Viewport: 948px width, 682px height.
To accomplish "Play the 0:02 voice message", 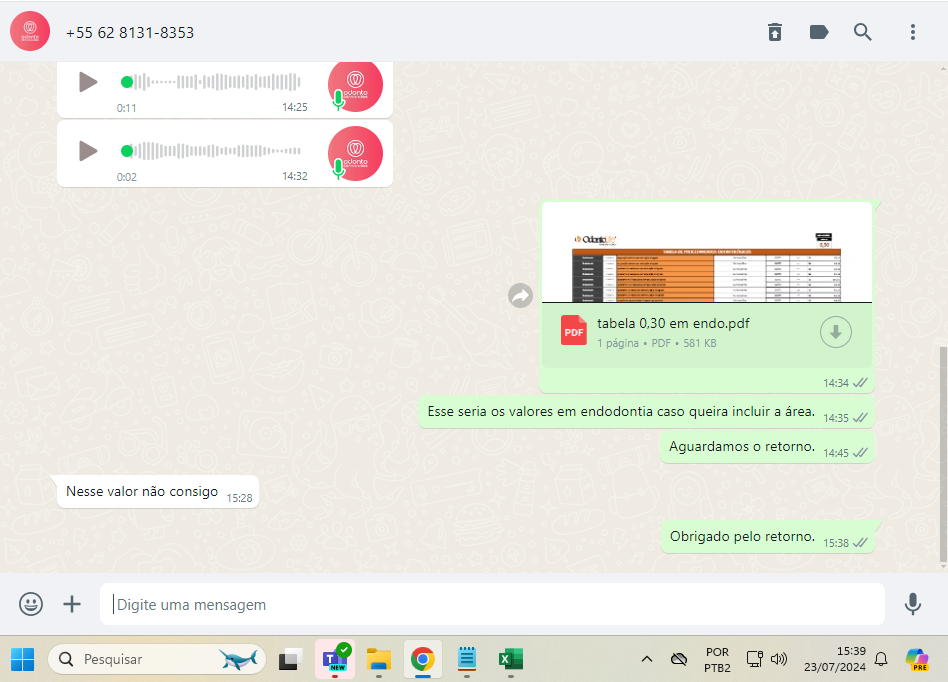I will click(88, 151).
